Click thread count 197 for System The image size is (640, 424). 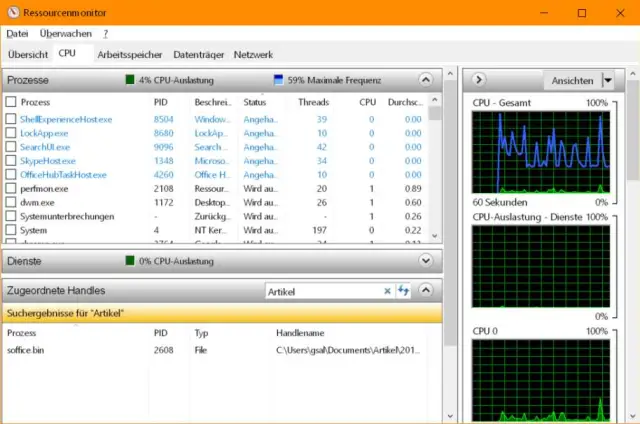(319, 230)
